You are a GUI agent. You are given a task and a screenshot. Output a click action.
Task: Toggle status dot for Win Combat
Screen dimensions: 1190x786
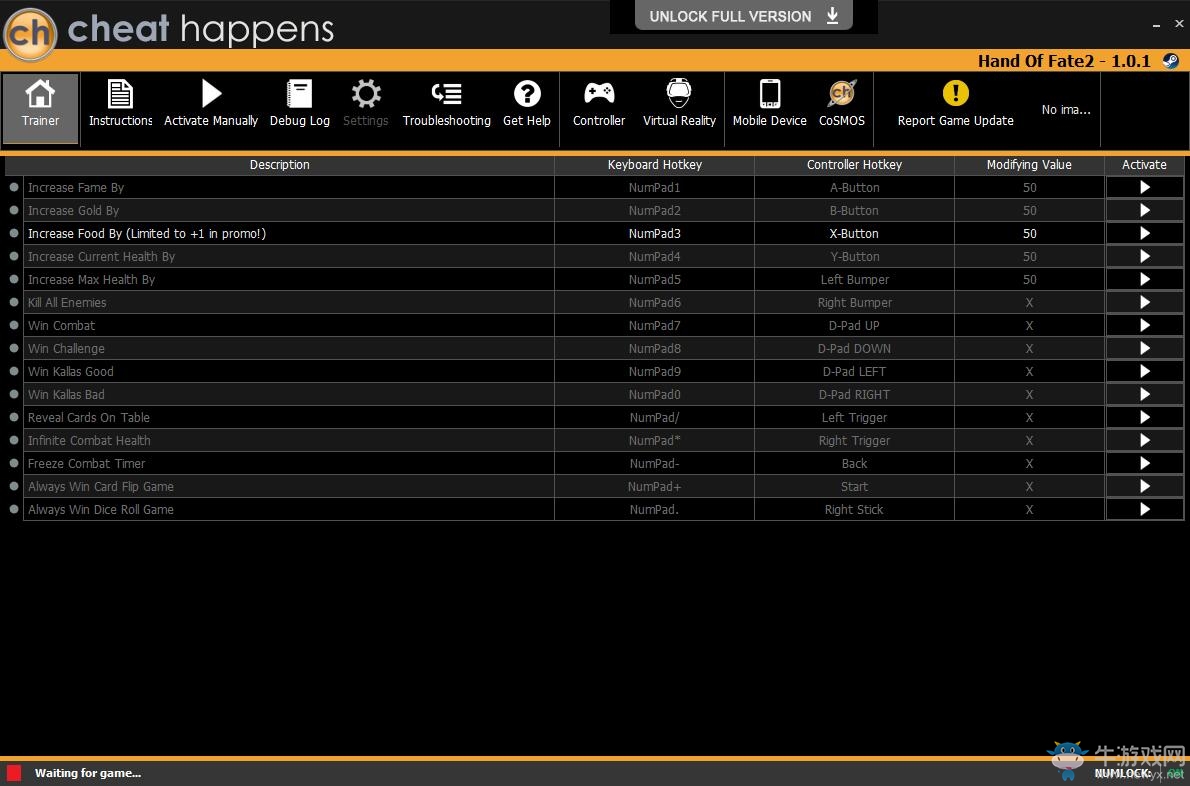click(x=14, y=325)
